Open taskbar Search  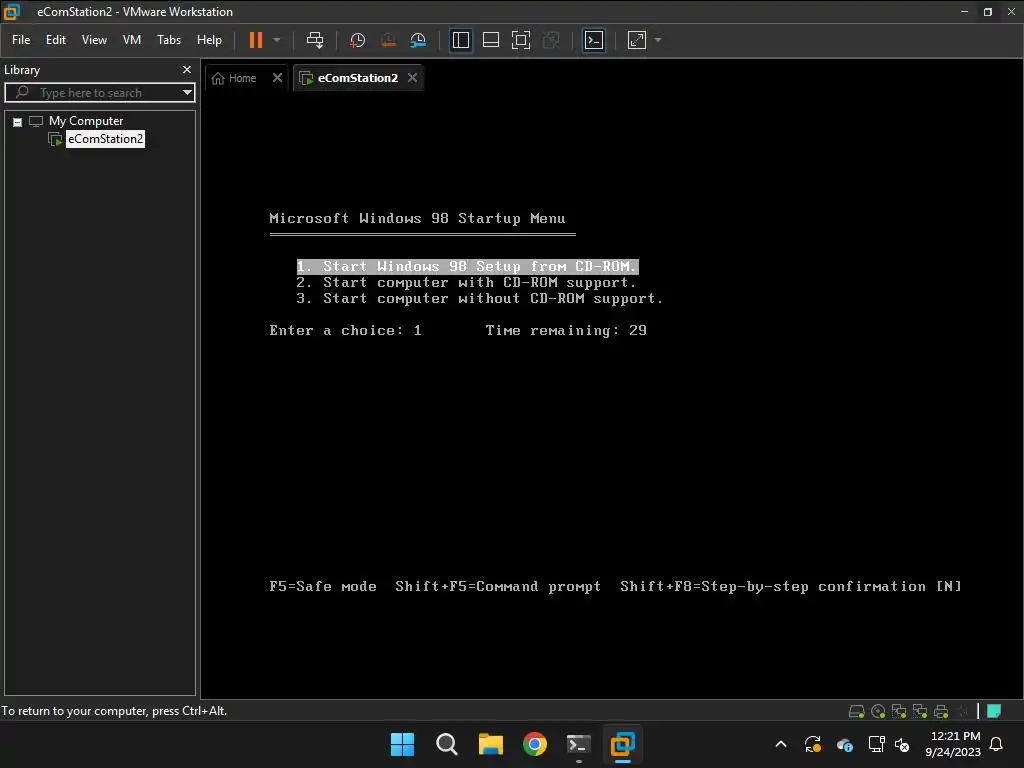pos(447,744)
